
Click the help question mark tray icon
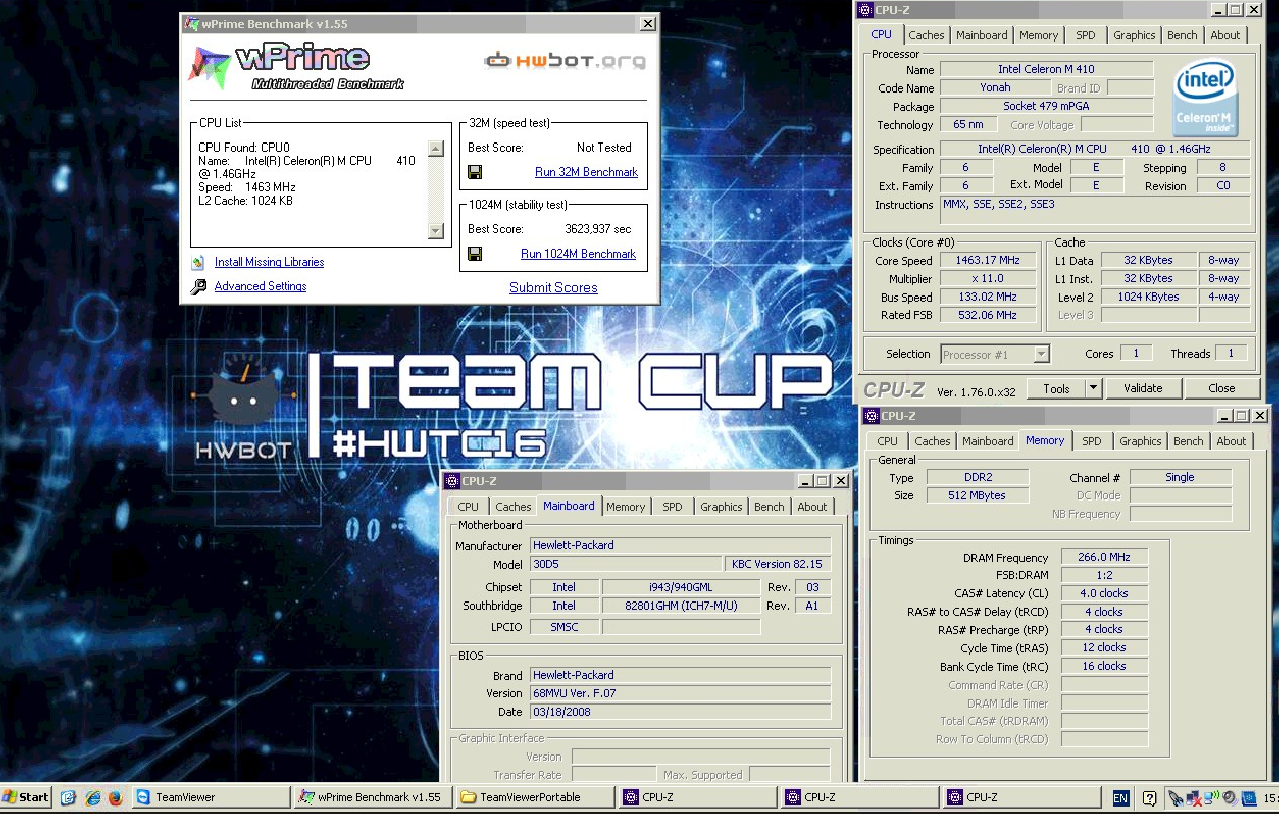(1150, 798)
